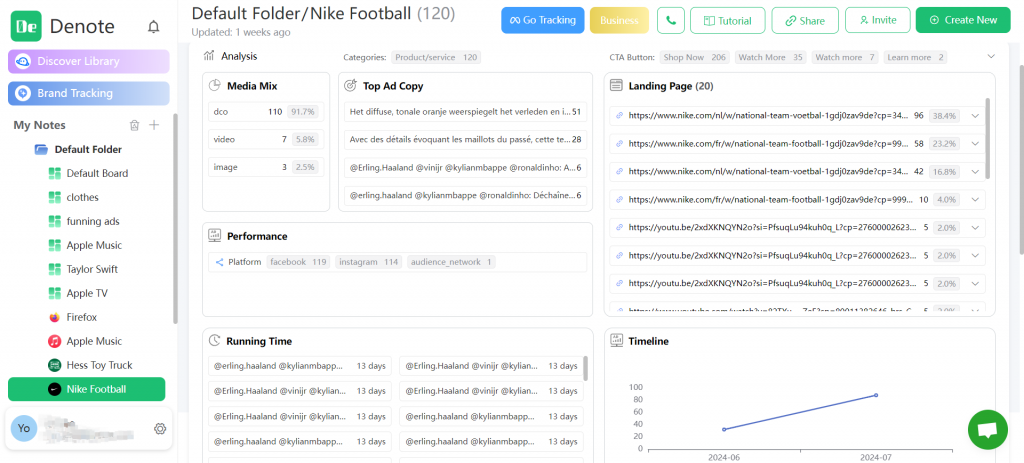The height and width of the screenshot is (463, 1024).
Task: Click the Top Ad Copy target icon
Action: pyautogui.click(x=350, y=86)
